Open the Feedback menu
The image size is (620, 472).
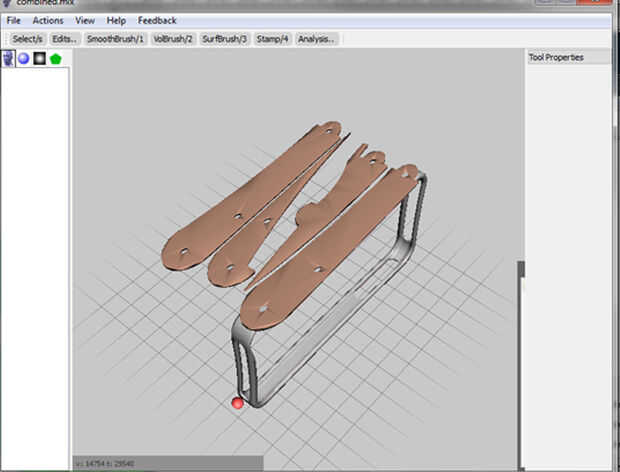pos(157,20)
